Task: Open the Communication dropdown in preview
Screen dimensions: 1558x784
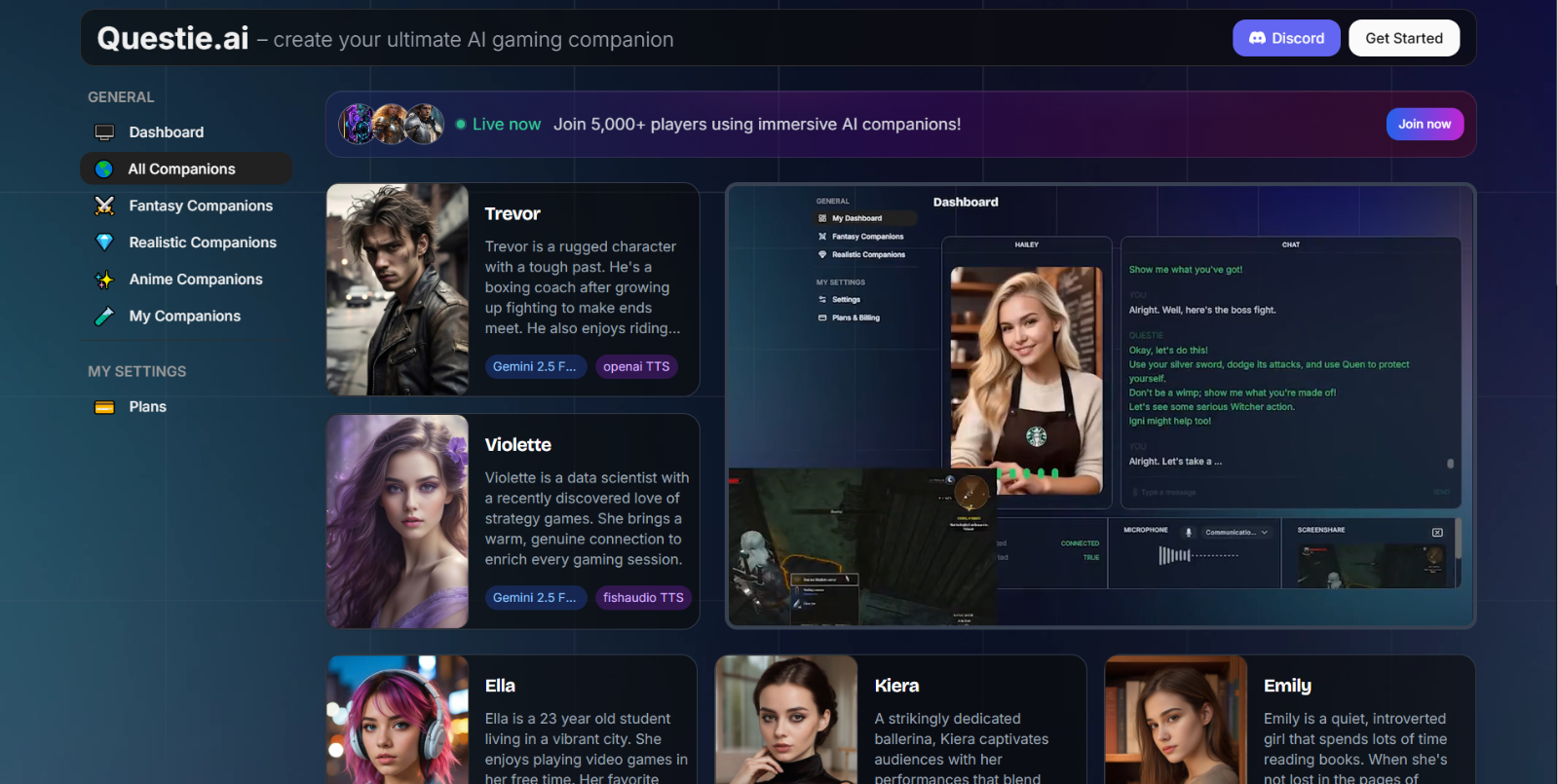Action: point(1236,532)
